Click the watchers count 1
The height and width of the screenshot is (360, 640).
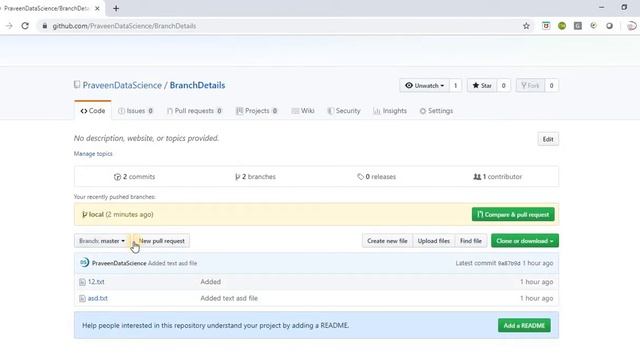456,86
